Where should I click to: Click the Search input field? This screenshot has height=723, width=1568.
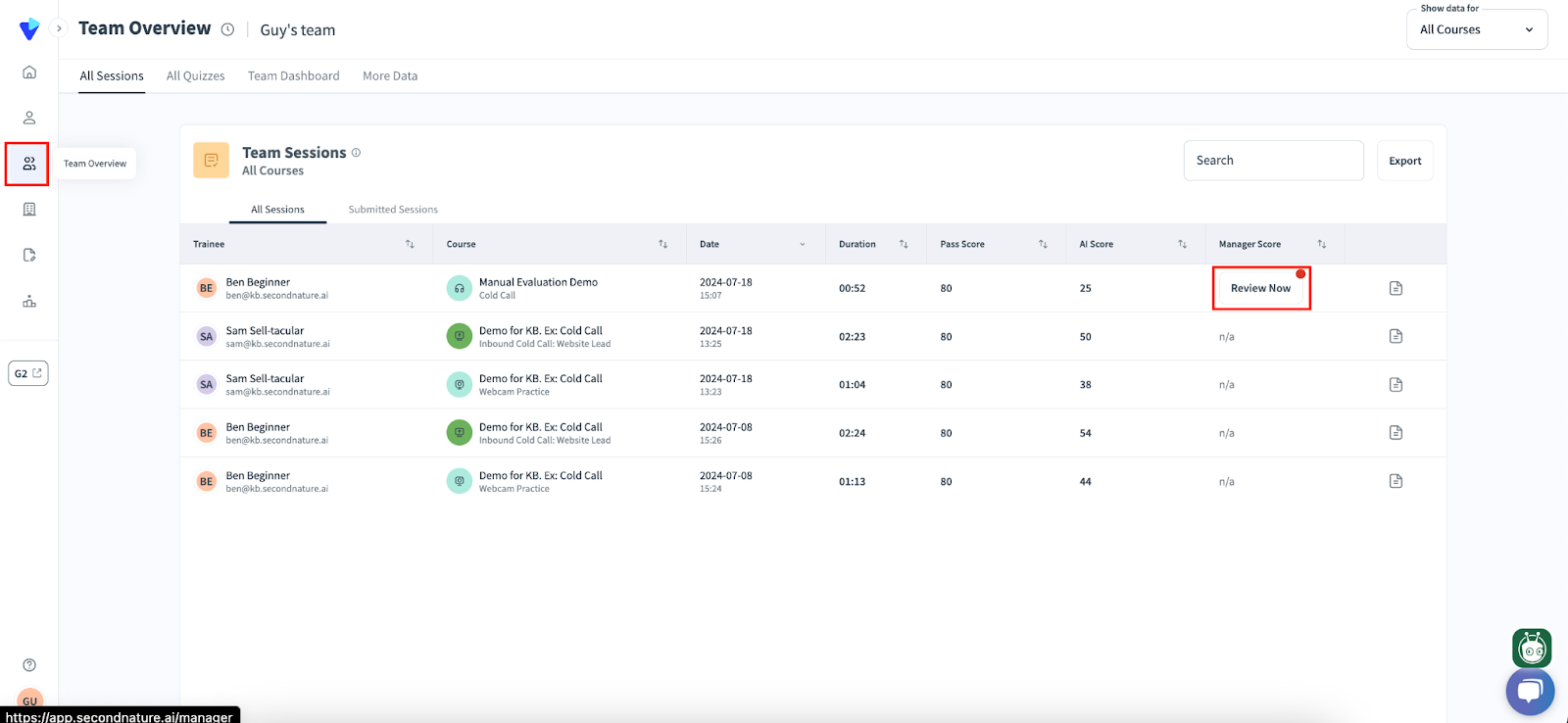pyautogui.click(x=1273, y=161)
